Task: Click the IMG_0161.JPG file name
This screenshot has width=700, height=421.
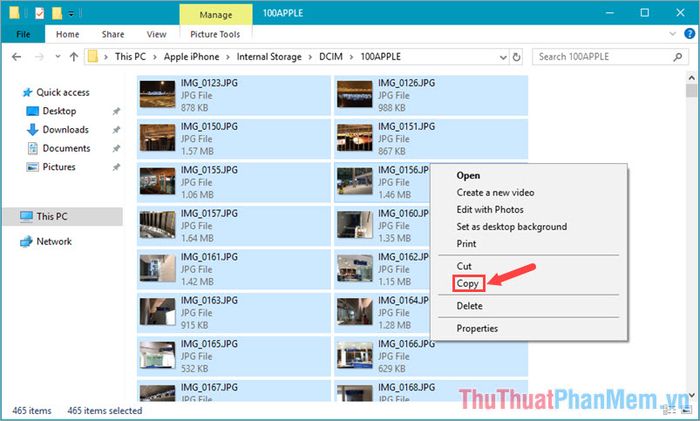Action: [209, 257]
